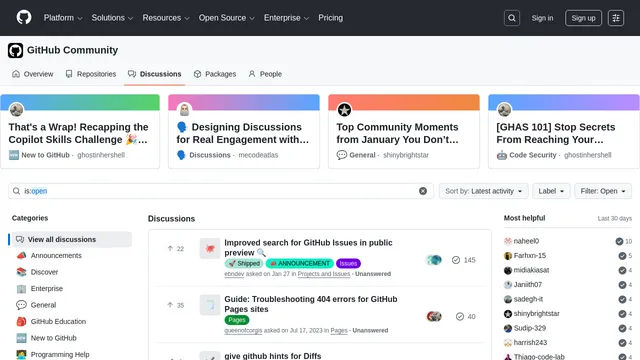Image resolution: width=640 pixels, height=360 pixels.
Task: Switch to the Overview tab
Action: pos(33,74)
